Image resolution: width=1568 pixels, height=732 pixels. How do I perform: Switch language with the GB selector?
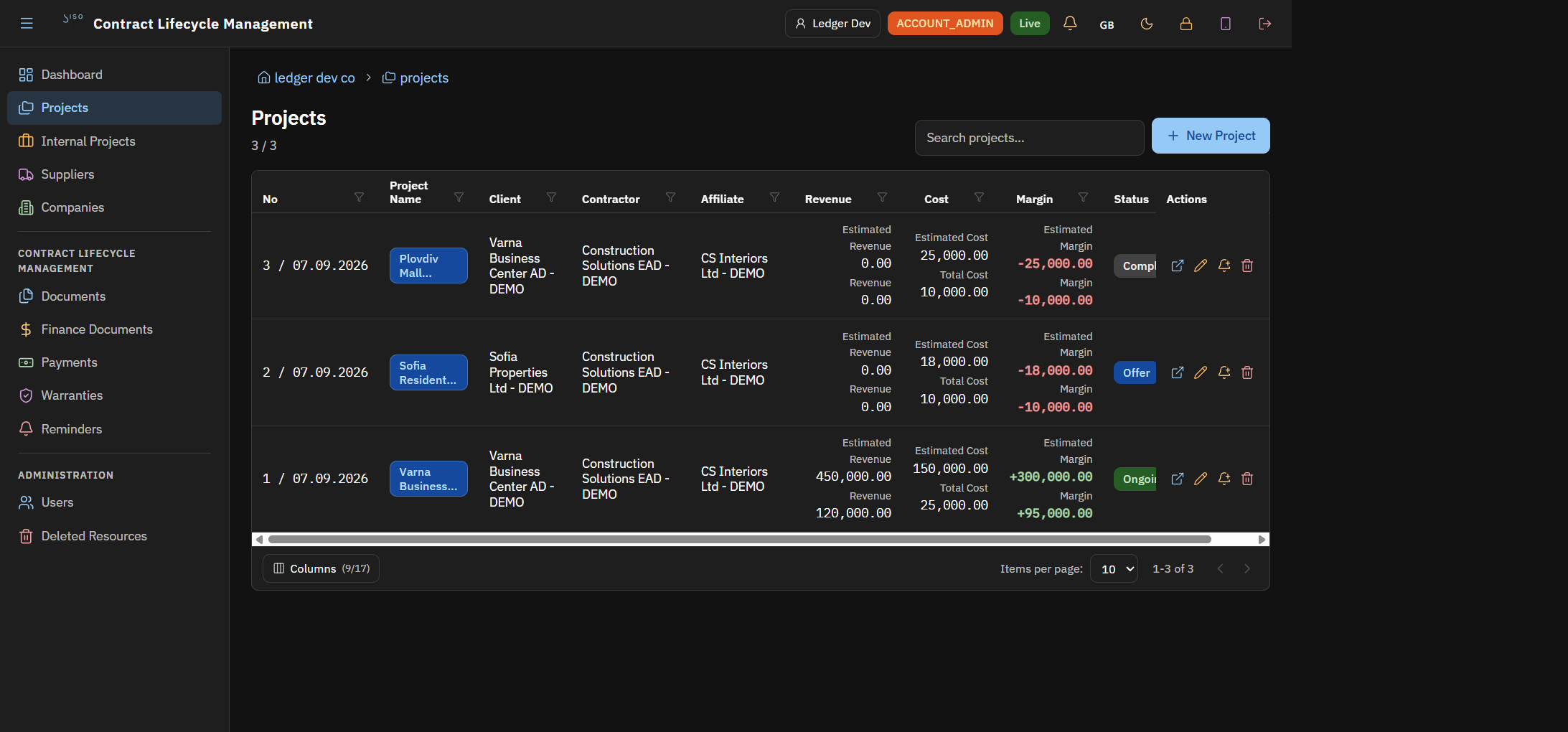[x=1107, y=24]
